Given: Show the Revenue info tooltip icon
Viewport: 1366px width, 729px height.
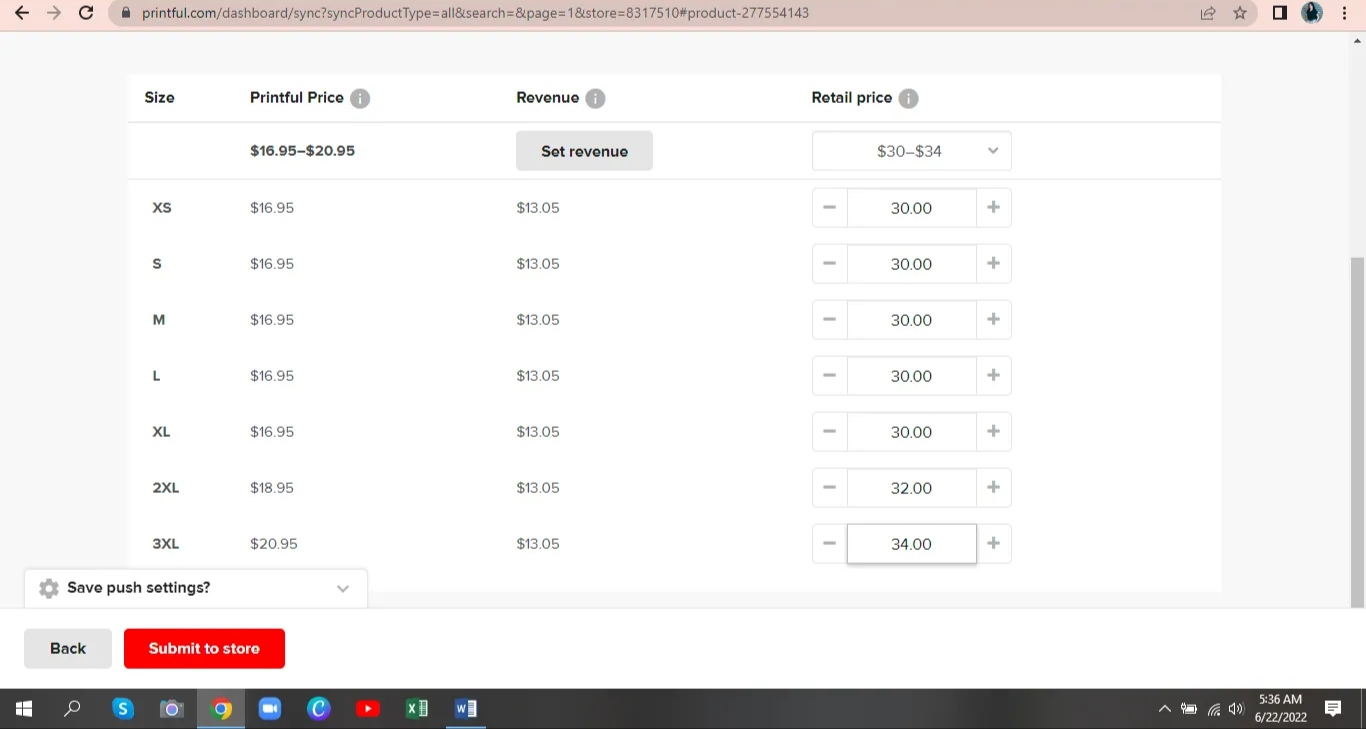Looking at the screenshot, I should pyautogui.click(x=595, y=98).
